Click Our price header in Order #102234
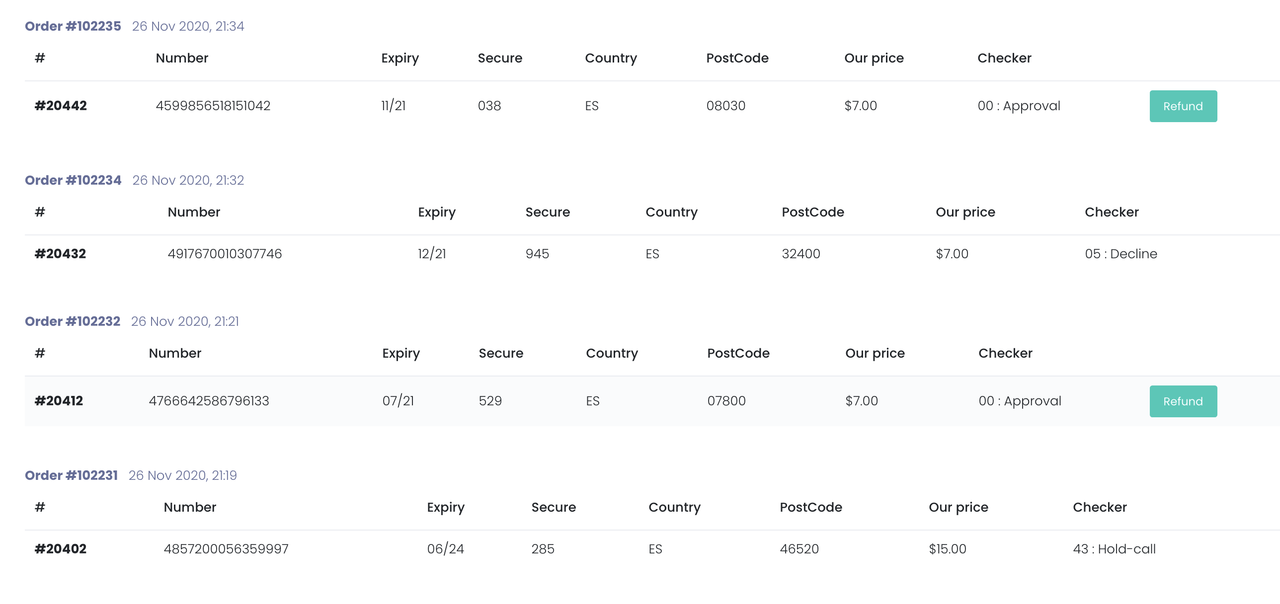The image size is (1280, 604). [x=965, y=212]
